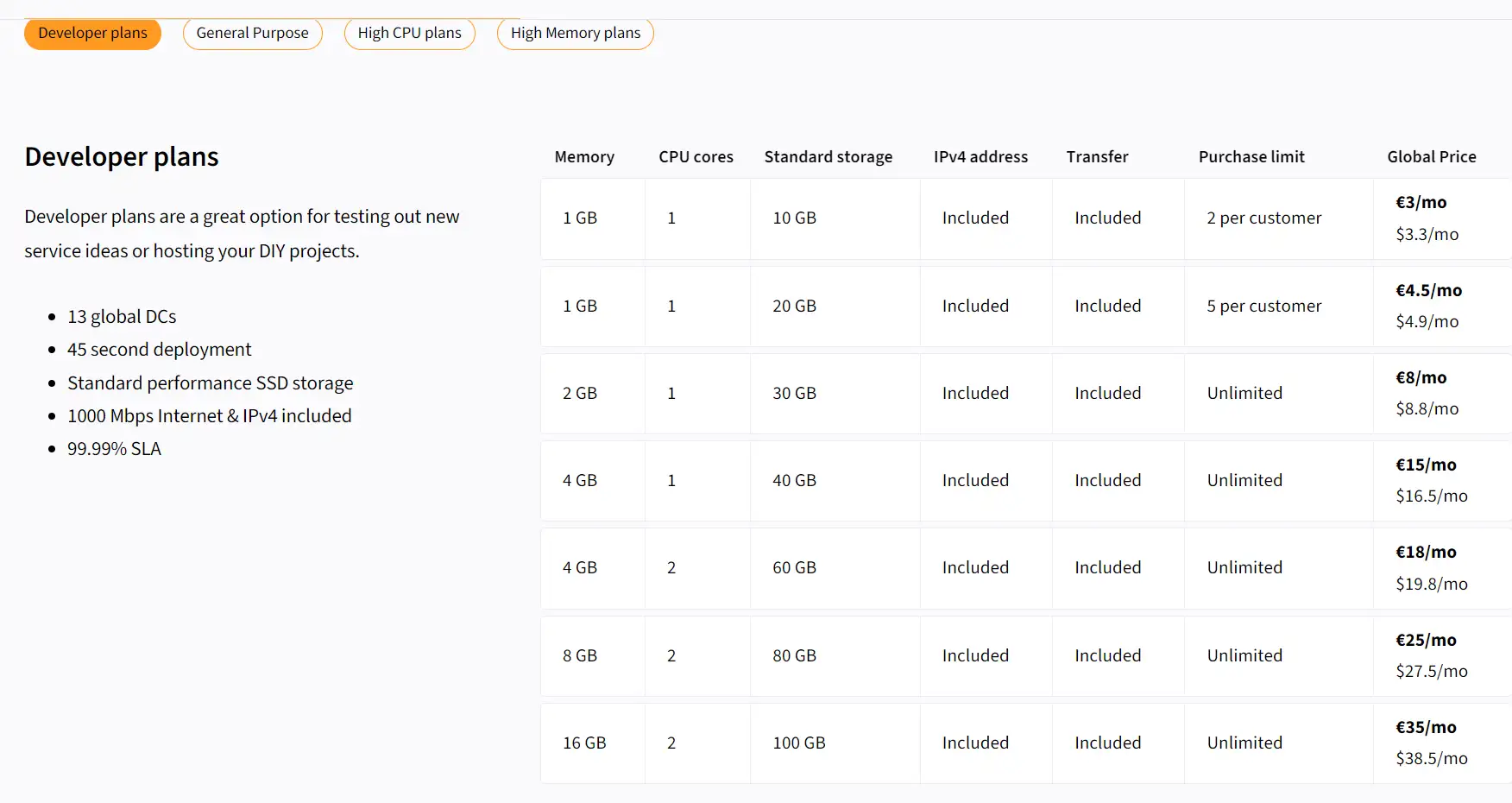Open the High CPU plans tab
The height and width of the screenshot is (803, 1512).
409,34
